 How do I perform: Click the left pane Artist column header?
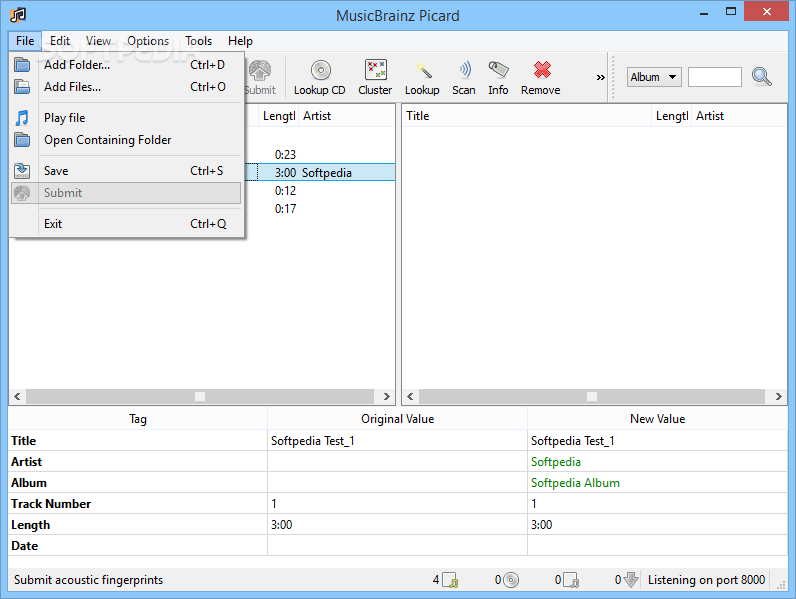click(x=347, y=116)
